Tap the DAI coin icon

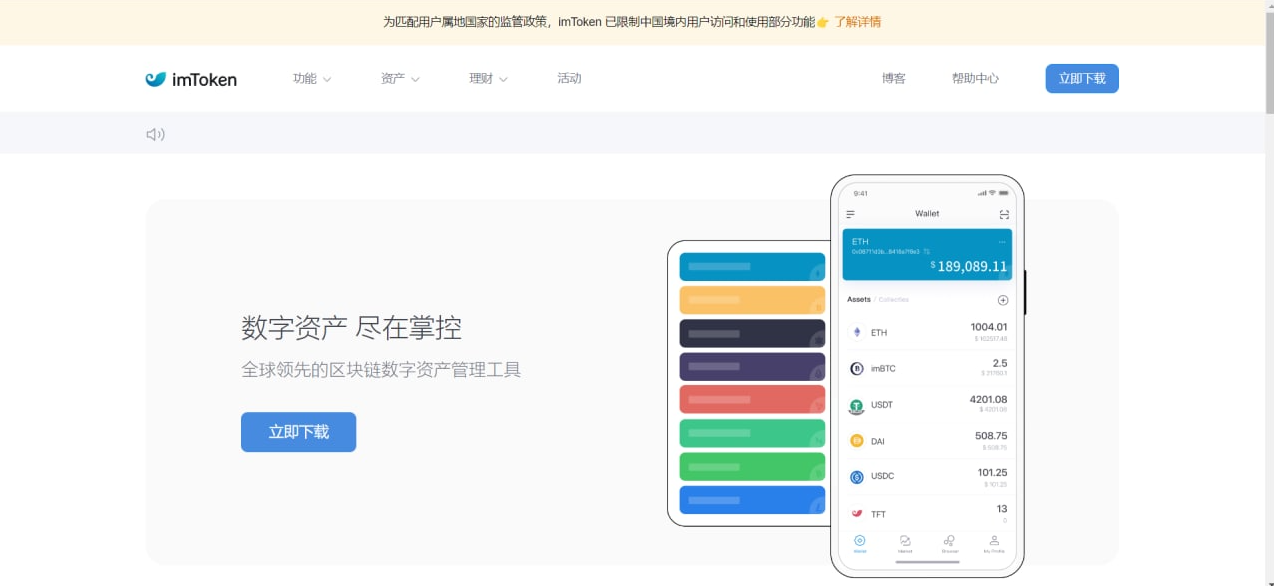tap(857, 441)
